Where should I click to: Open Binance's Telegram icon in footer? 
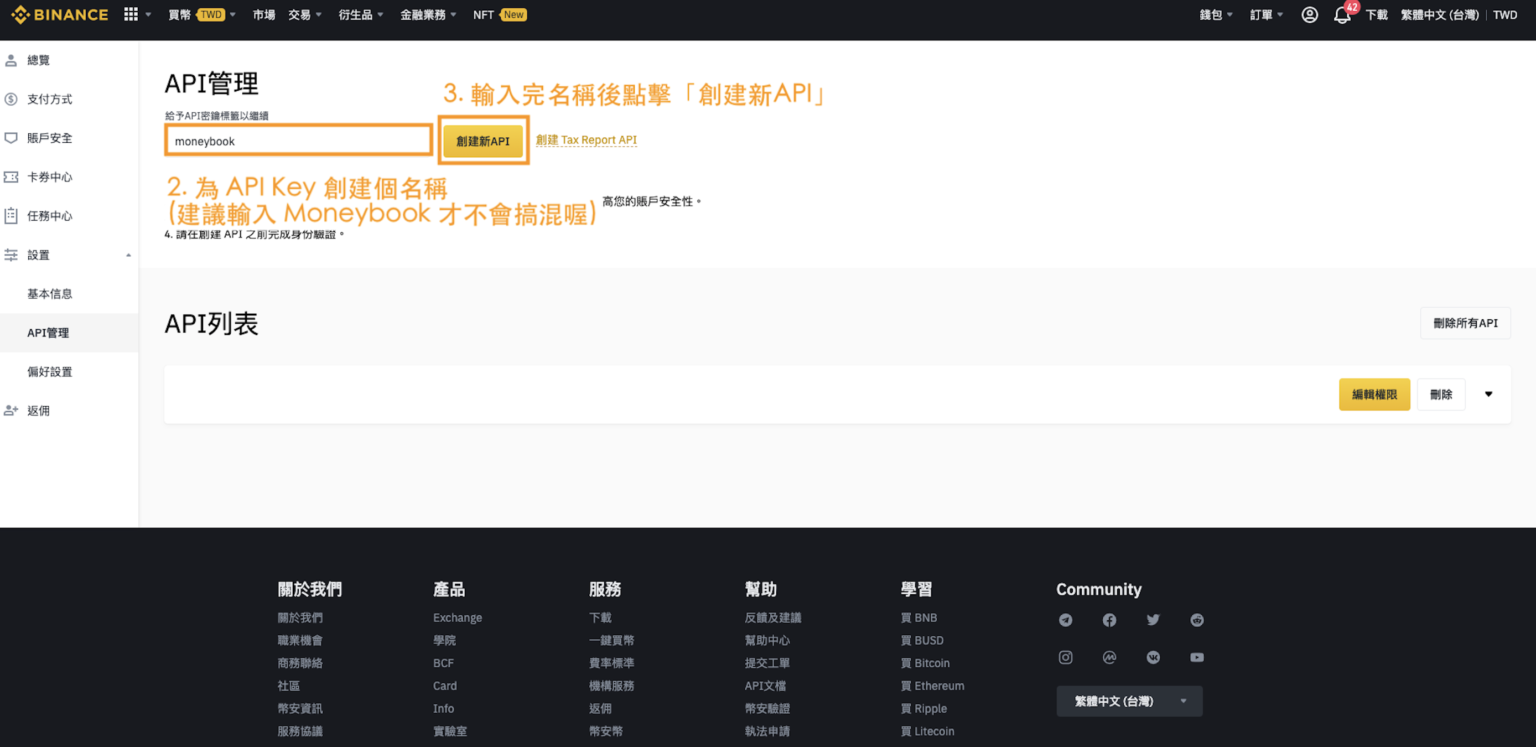[x=1065, y=620]
